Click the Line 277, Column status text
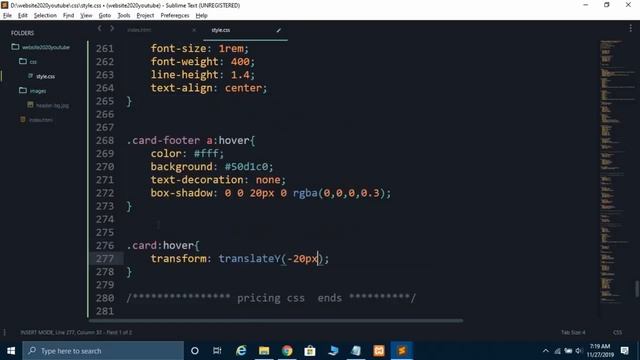 [x=76, y=332]
